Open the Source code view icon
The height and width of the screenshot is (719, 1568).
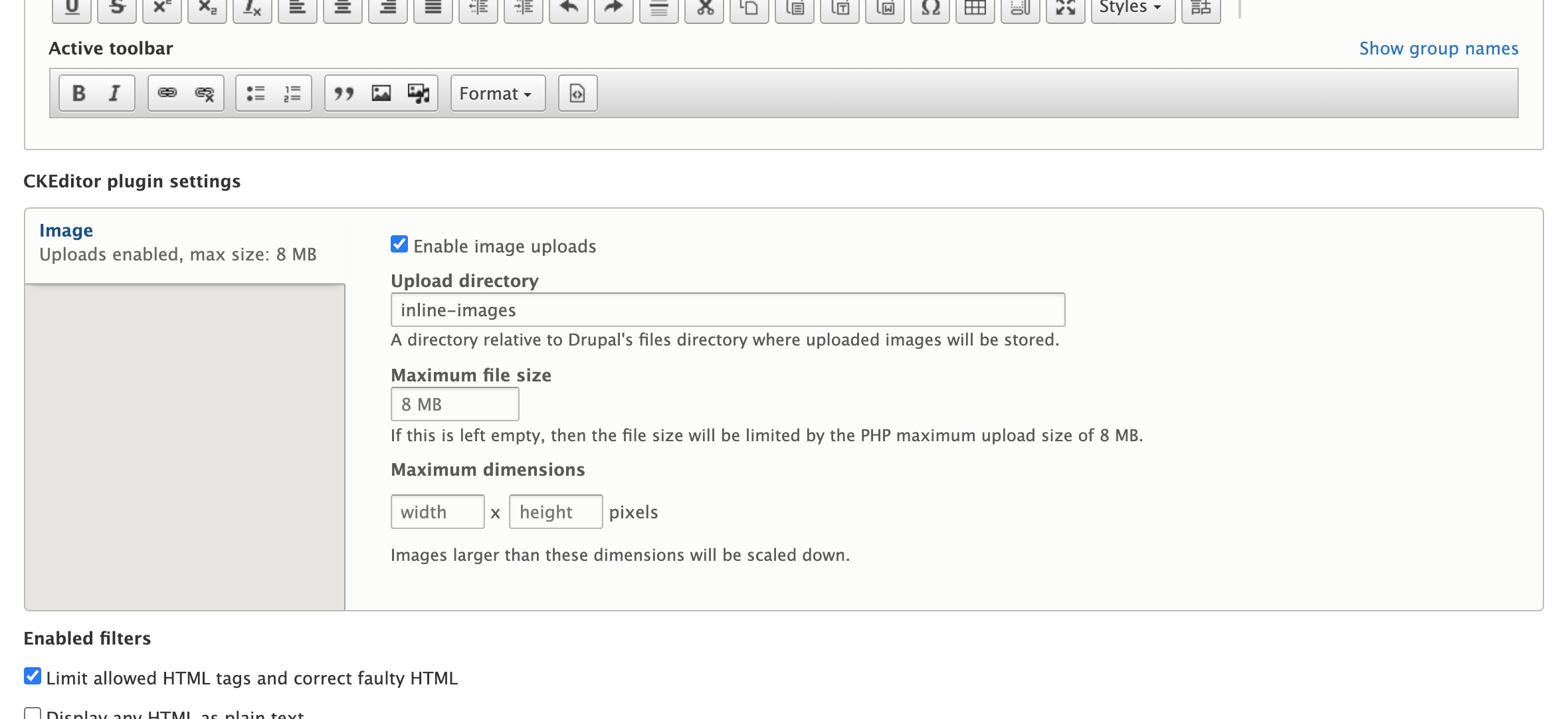(x=577, y=93)
